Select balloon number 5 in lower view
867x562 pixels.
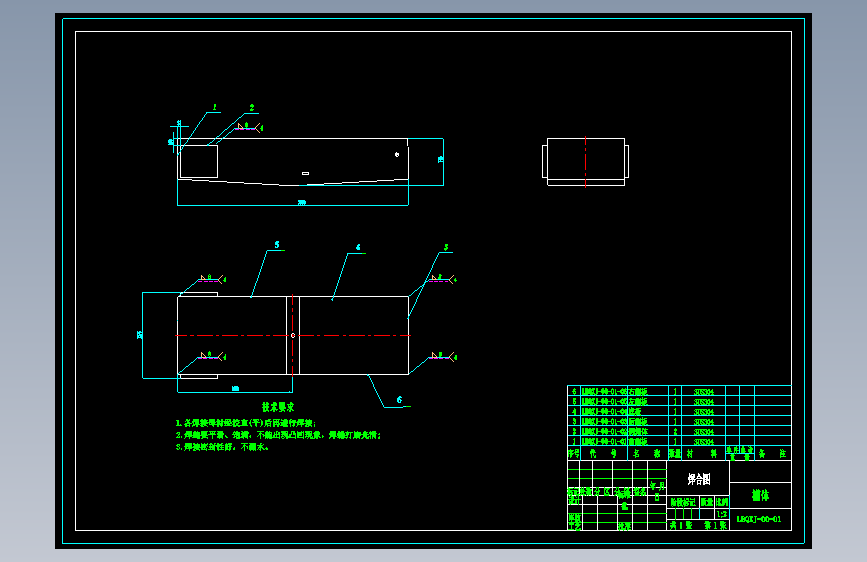[277, 244]
